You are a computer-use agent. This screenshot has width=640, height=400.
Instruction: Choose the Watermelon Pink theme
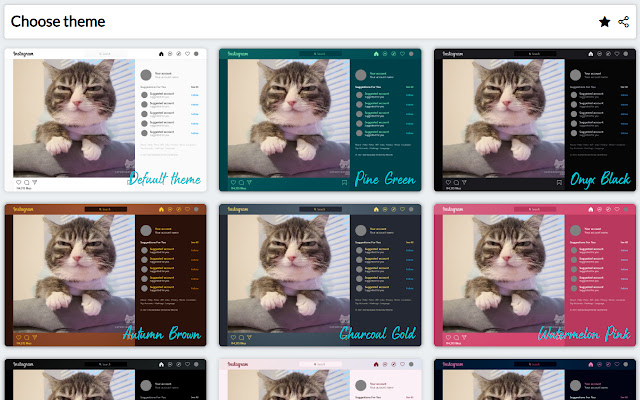tap(535, 275)
